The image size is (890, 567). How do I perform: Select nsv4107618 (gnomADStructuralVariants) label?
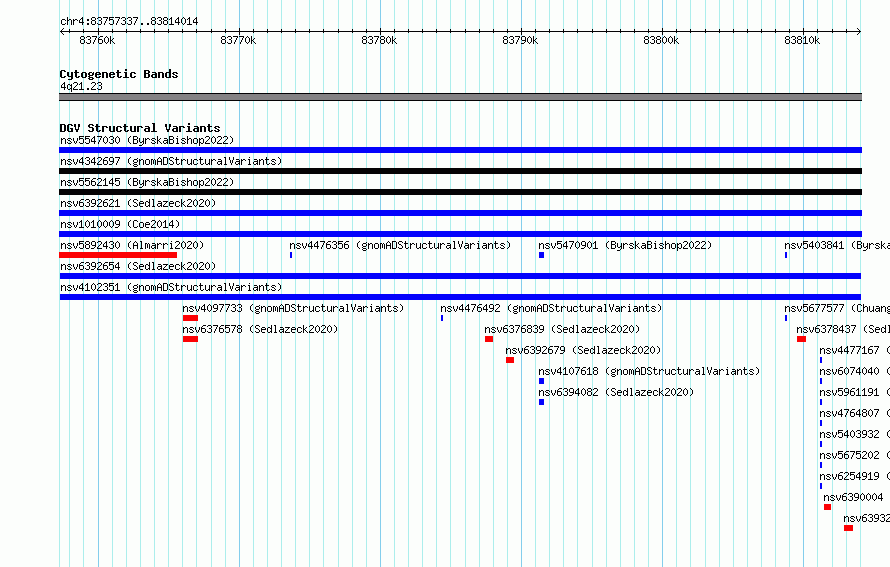(649, 371)
